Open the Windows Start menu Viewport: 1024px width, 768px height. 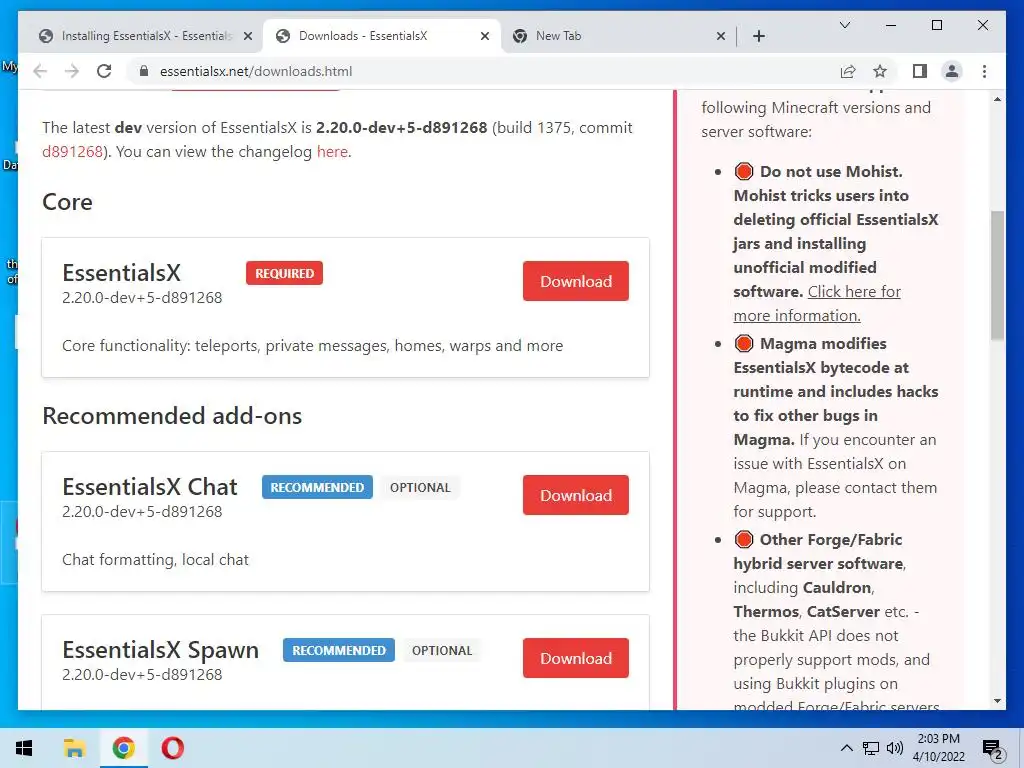pyautogui.click(x=24, y=748)
